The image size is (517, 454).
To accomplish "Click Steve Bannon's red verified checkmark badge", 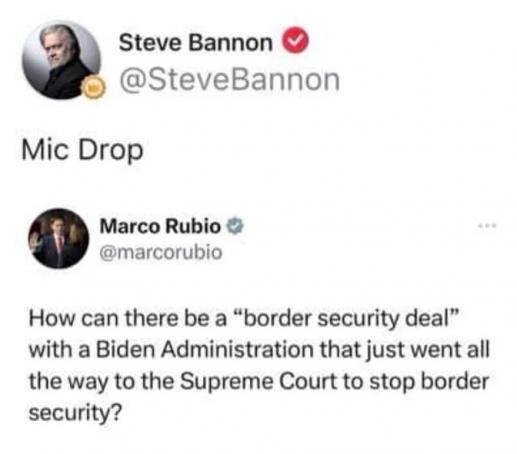I will pyautogui.click(x=296, y=41).
